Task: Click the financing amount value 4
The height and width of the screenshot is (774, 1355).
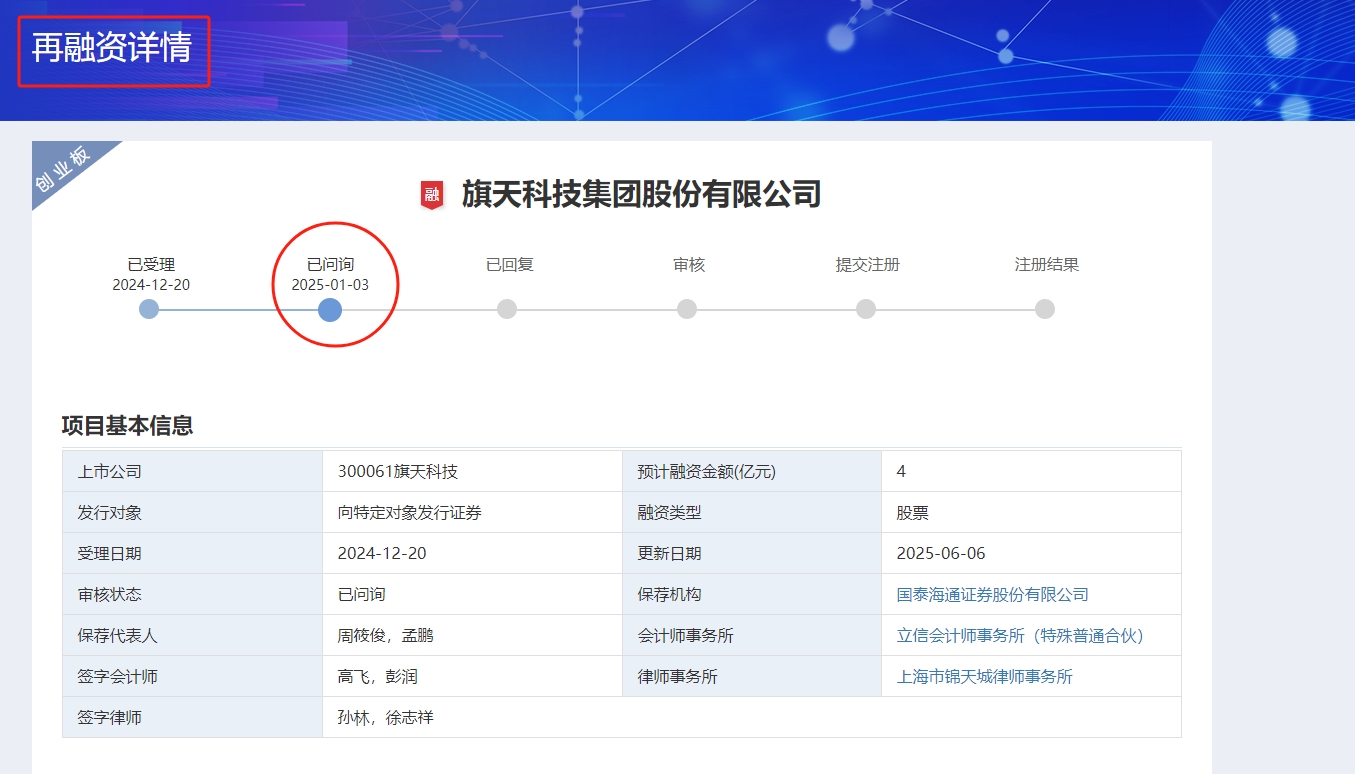Action: pos(901,472)
